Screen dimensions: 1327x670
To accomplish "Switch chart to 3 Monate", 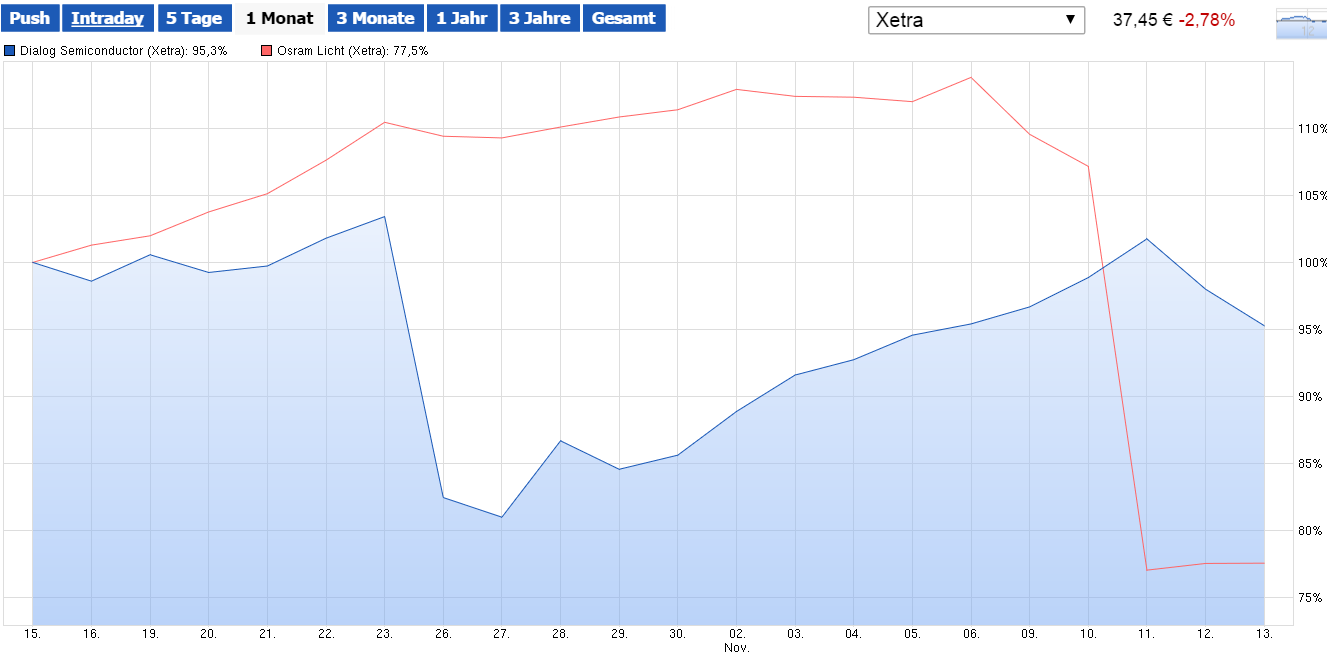I will pyautogui.click(x=375, y=18).
